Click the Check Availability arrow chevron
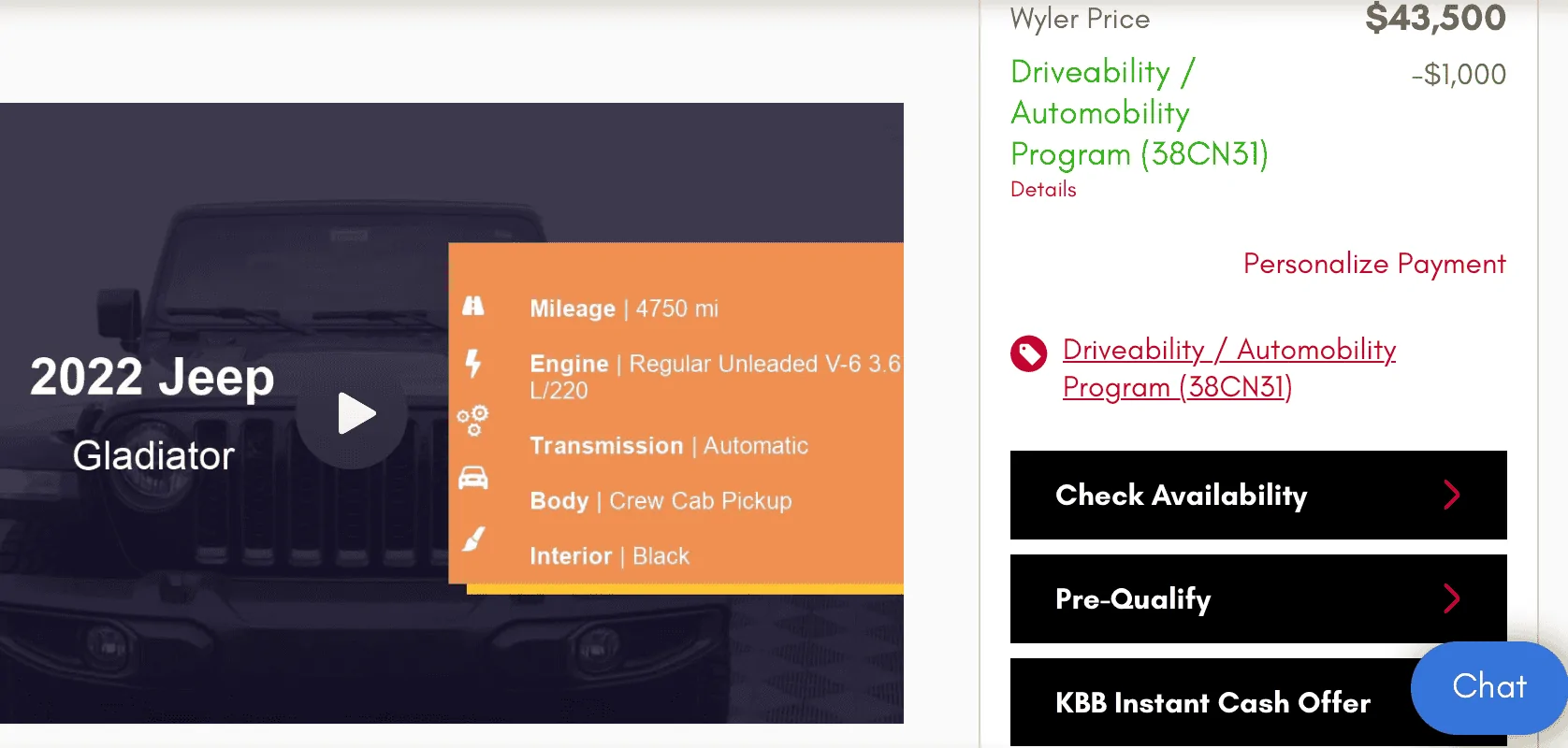 [x=1452, y=495]
